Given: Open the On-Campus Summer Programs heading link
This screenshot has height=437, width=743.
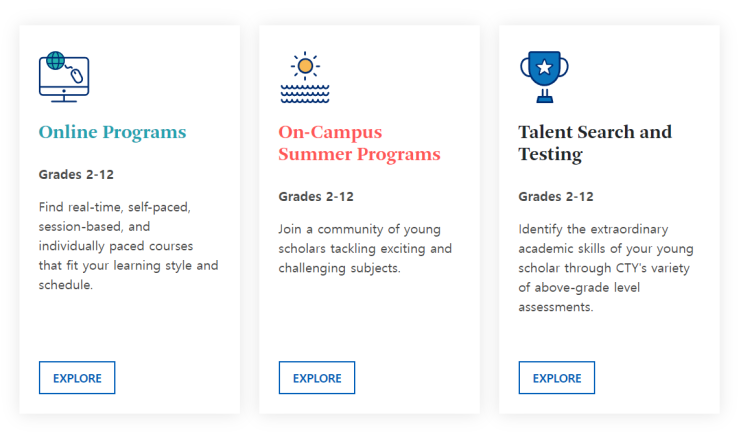Looking at the screenshot, I should [359, 143].
